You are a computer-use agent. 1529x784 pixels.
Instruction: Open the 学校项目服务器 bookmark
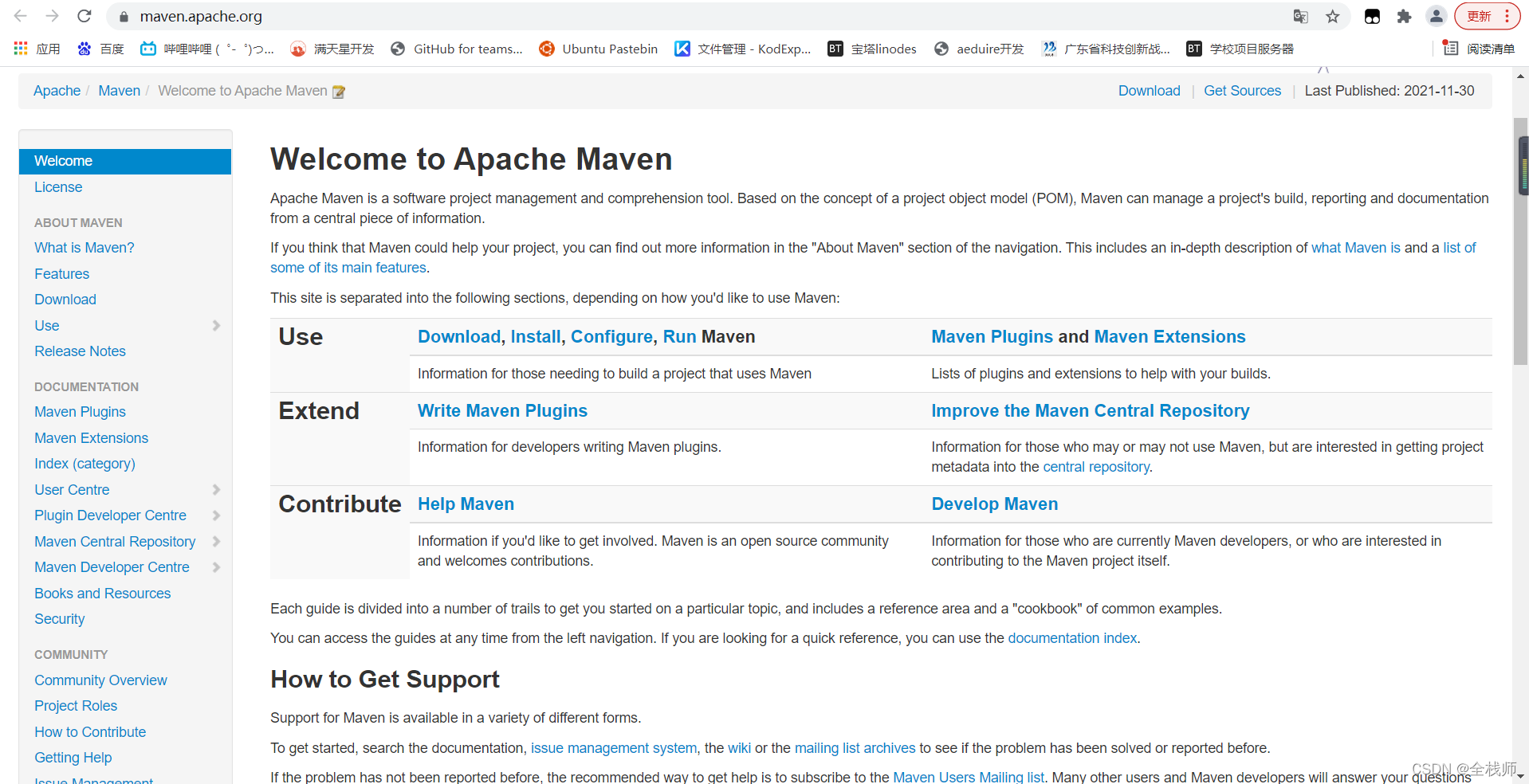click(1240, 49)
